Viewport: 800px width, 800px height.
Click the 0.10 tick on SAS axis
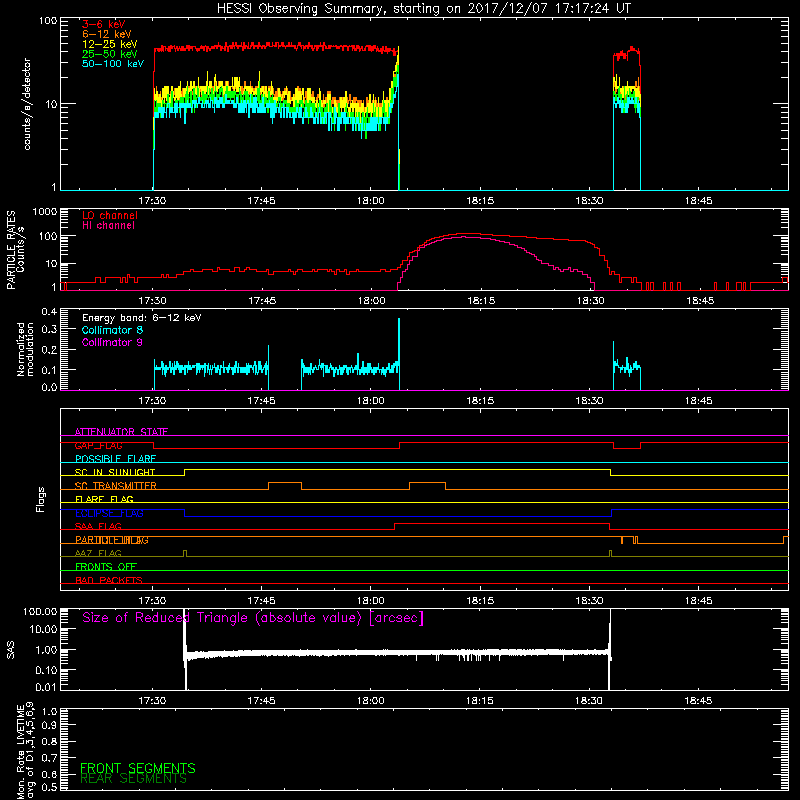pos(46,670)
